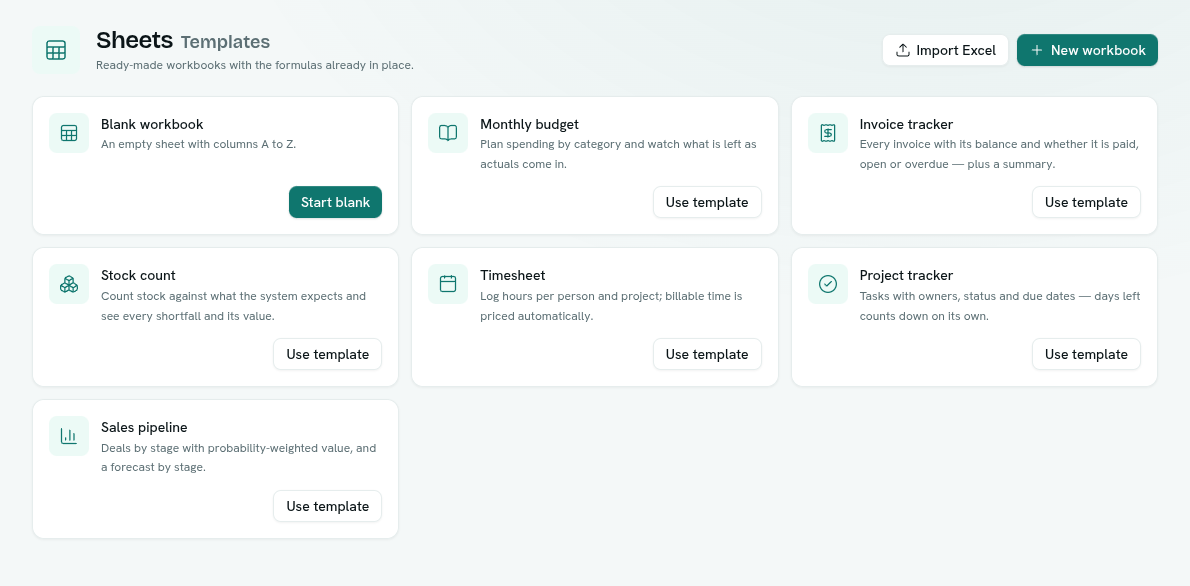The height and width of the screenshot is (586, 1190).
Task: Click the Project tracker checkmark icon
Action: [x=828, y=284]
